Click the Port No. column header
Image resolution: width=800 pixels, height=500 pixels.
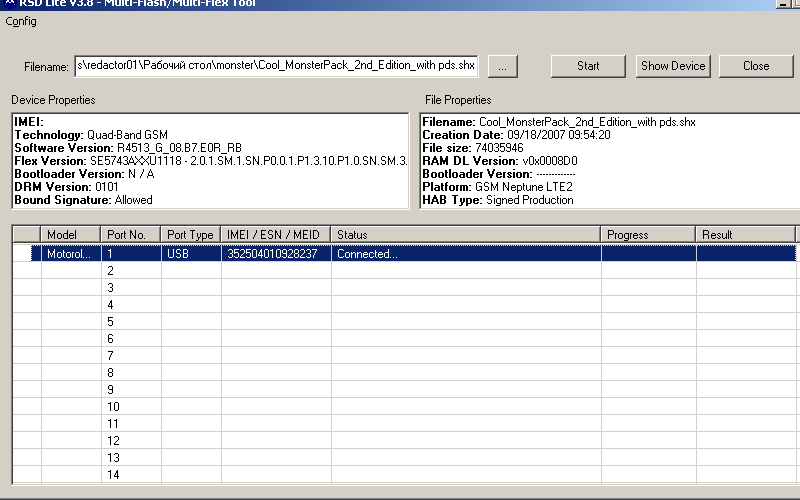pyautogui.click(x=131, y=235)
